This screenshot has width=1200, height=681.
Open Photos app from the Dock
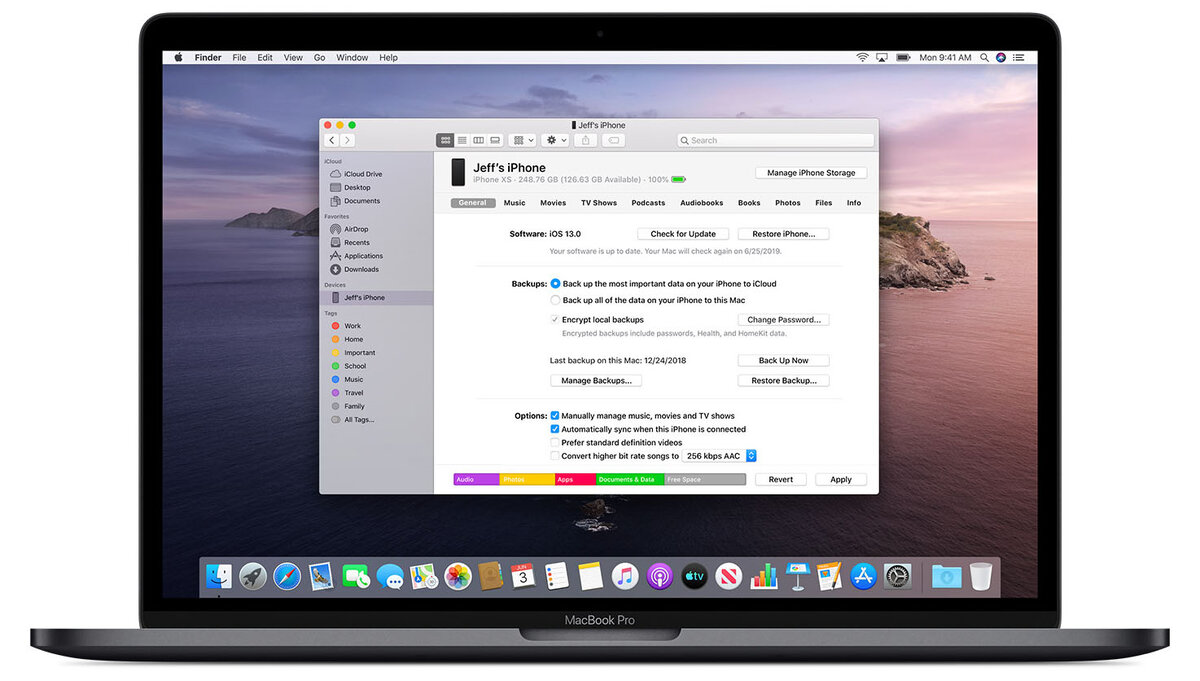pos(458,576)
